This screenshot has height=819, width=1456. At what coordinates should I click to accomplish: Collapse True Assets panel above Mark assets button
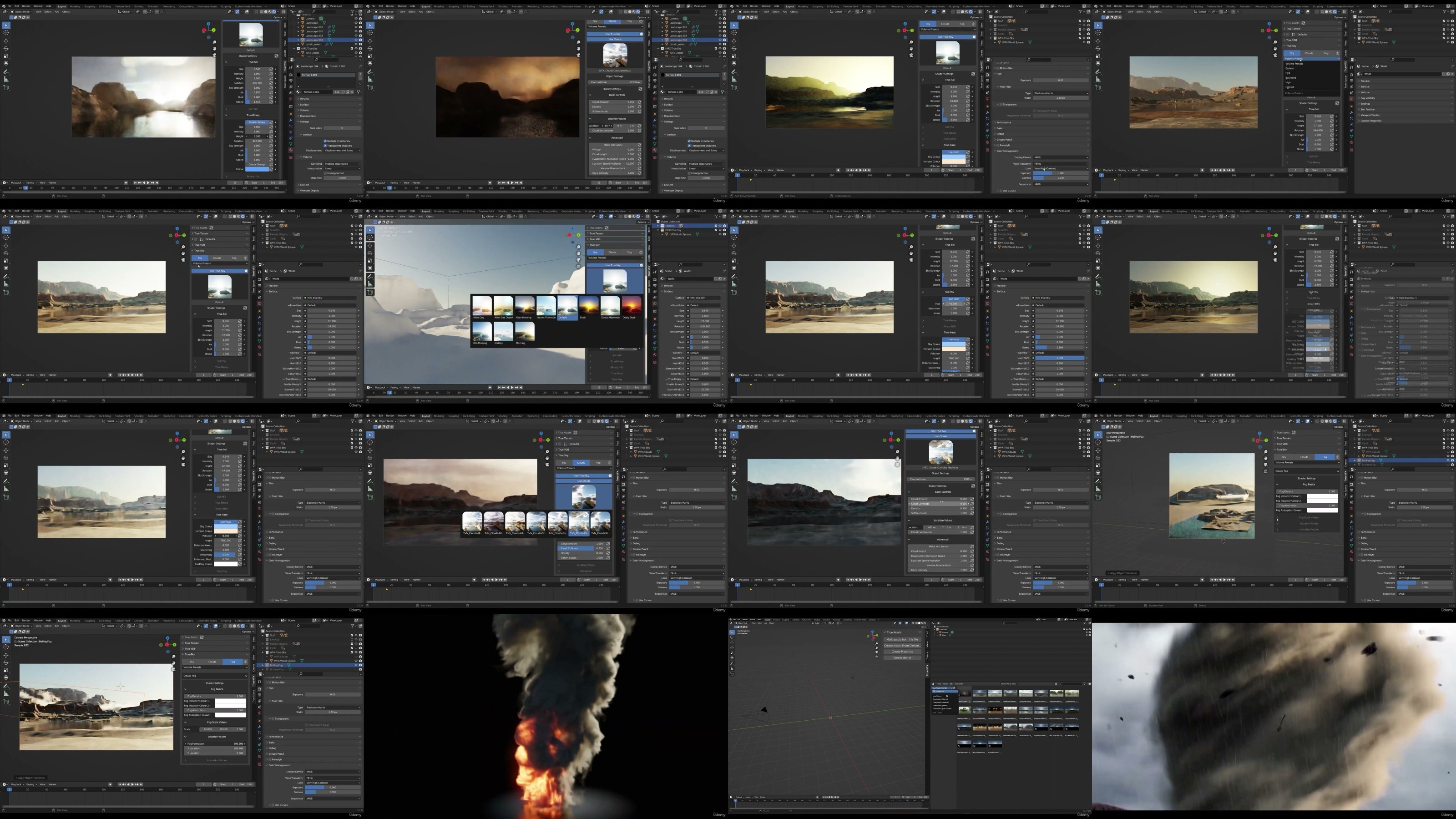pos(885,632)
